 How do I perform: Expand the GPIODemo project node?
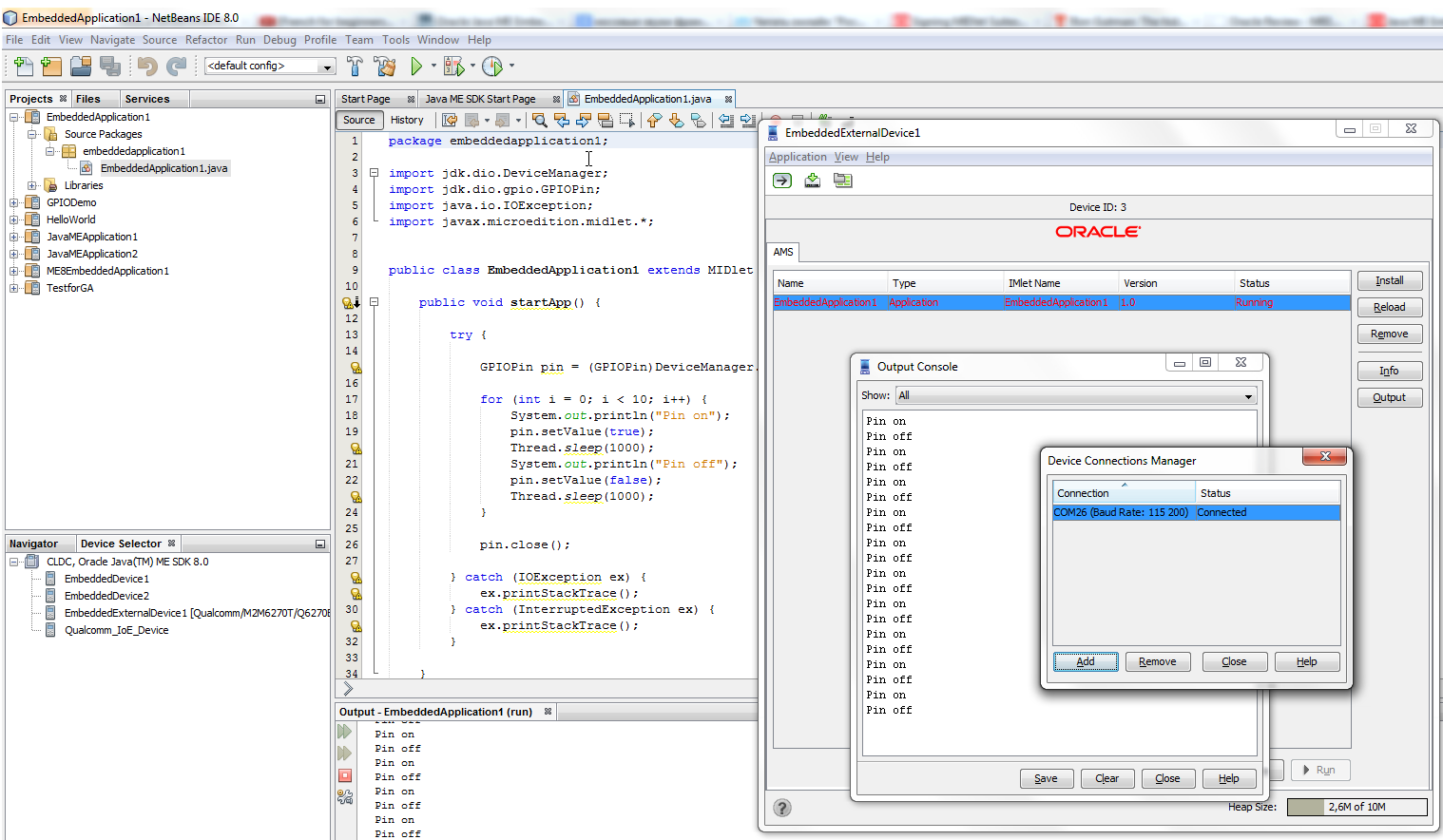(14, 202)
